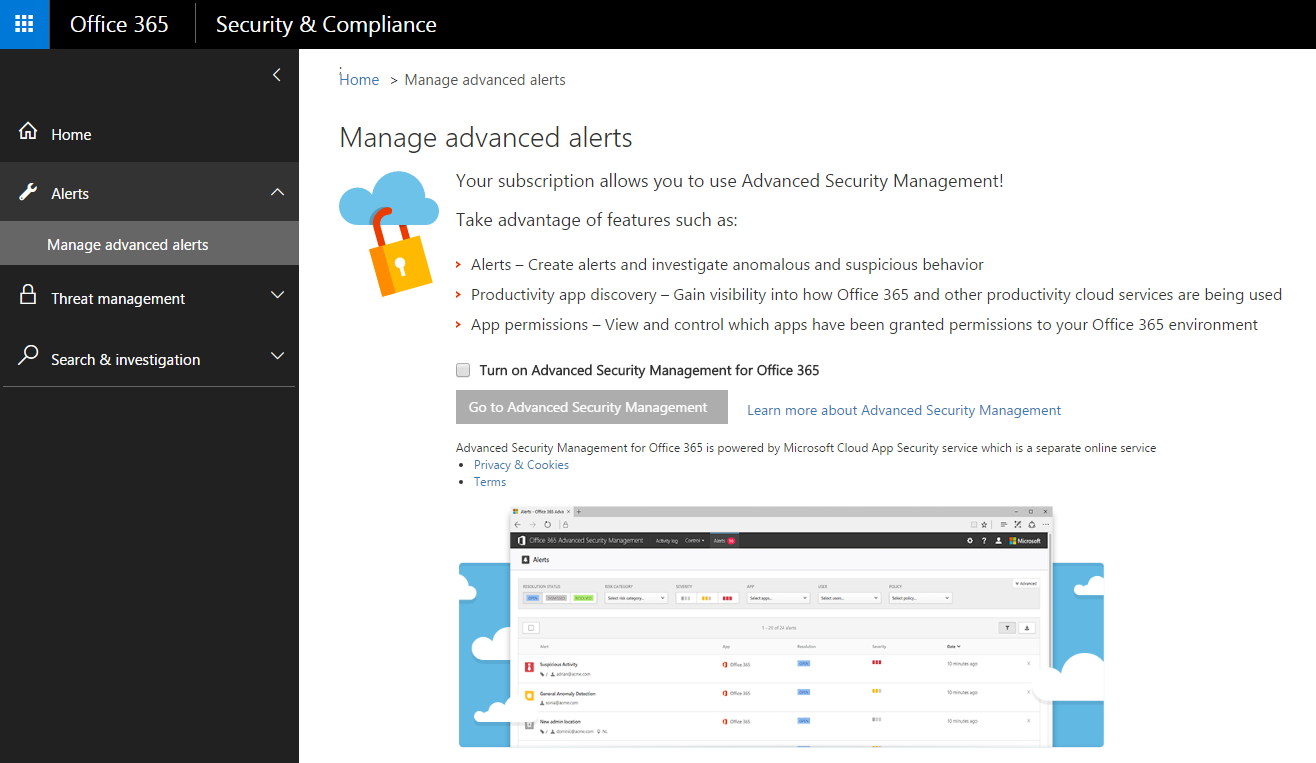Image resolution: width=1316 pixels, height=763 pixels.
Task: Open the Office 365 app launcher grid
Action: tap(24, 24)
